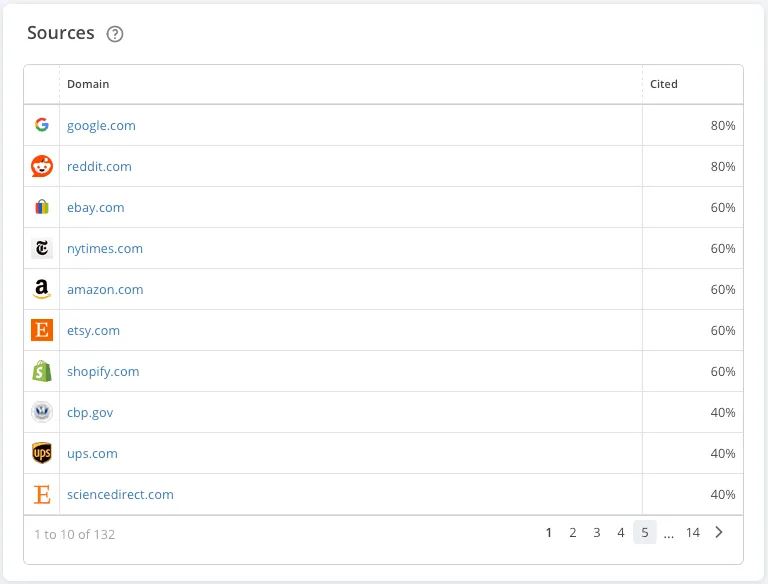
Task: Click the Shopify bag icon
Action: [42, 371]
